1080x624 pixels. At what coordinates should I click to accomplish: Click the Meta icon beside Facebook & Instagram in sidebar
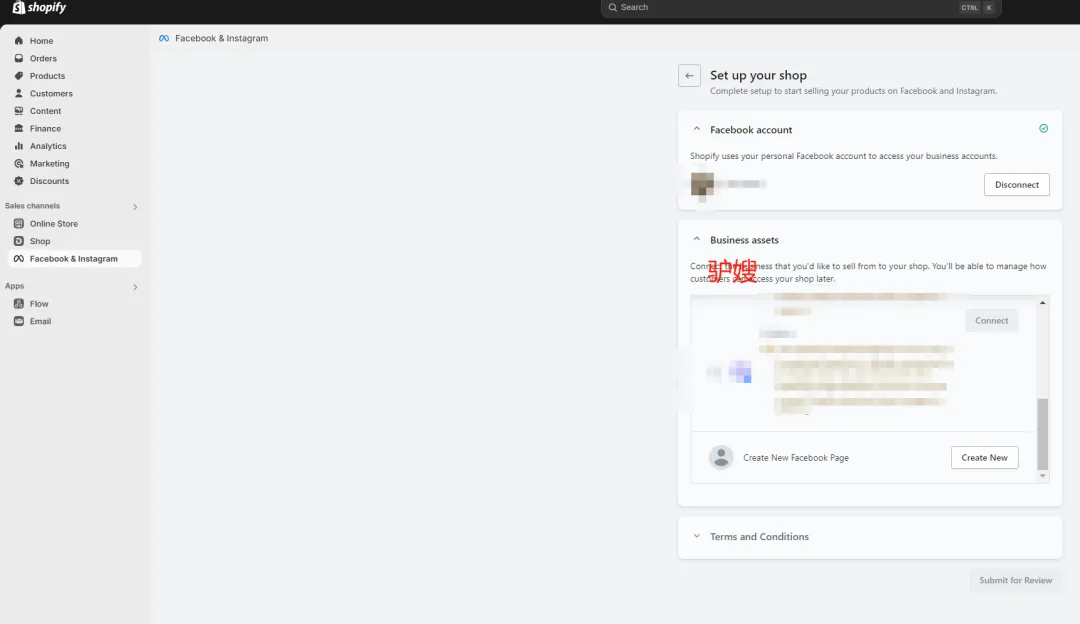(19, 258)
